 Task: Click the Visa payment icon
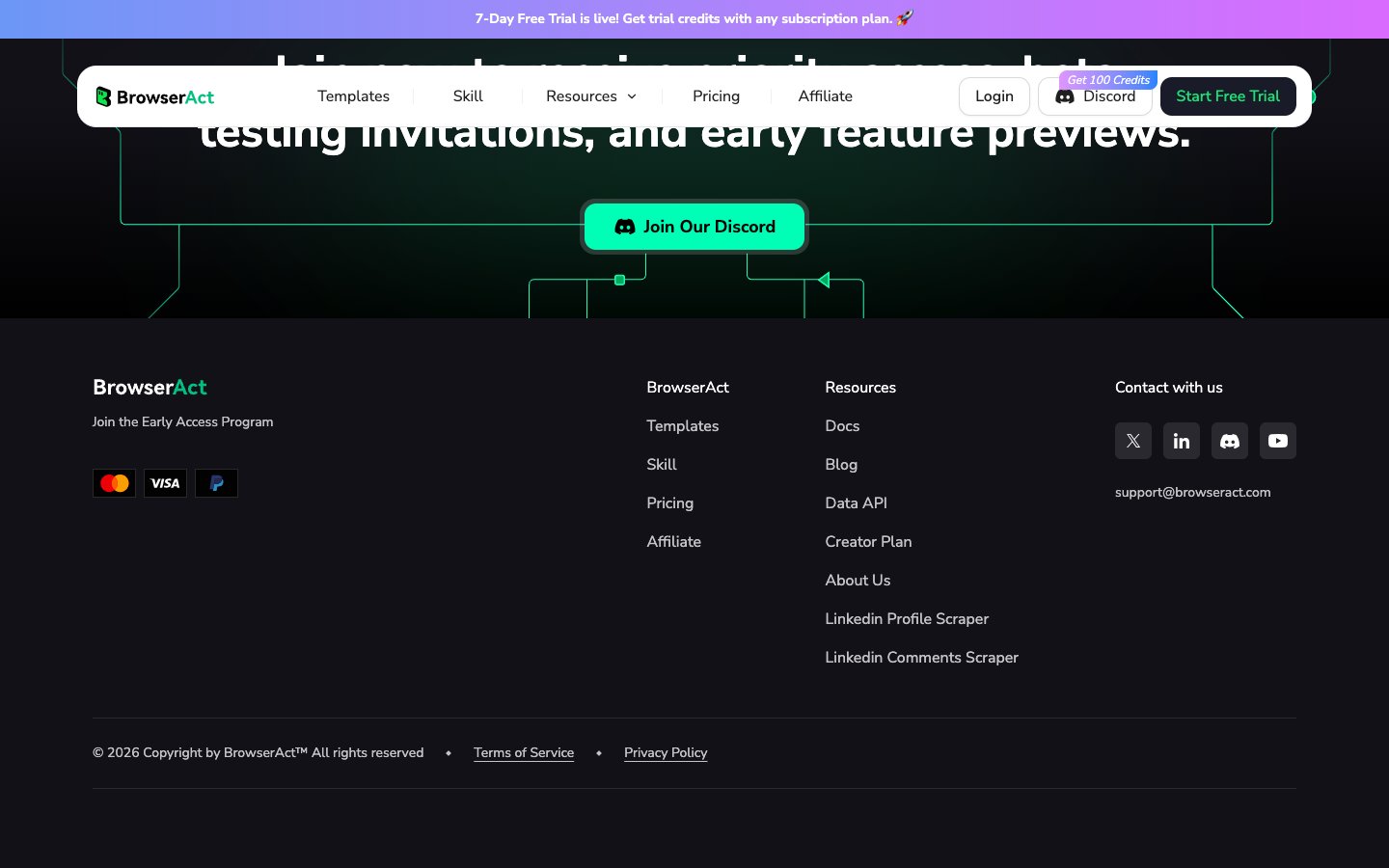[165, 483]
